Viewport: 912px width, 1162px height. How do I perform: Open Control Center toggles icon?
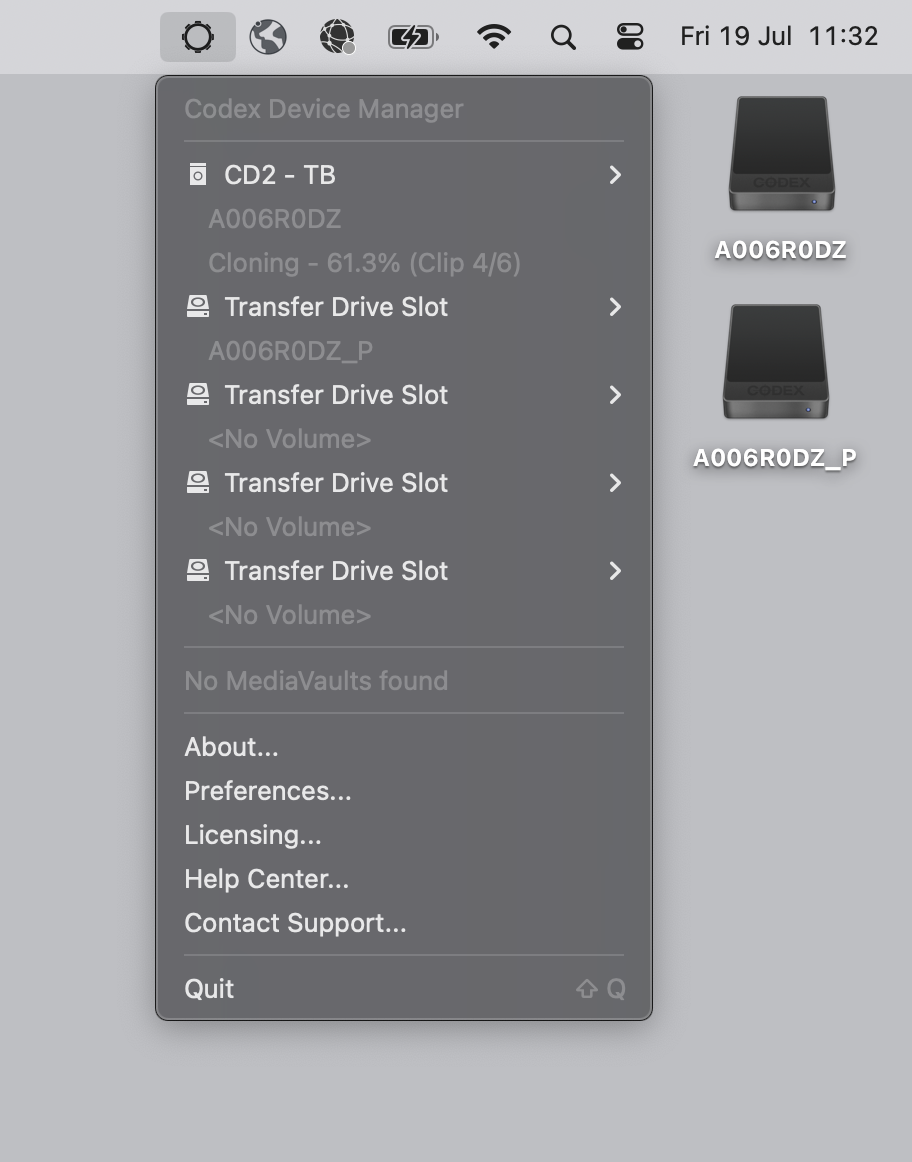click(x=630, y=36)
